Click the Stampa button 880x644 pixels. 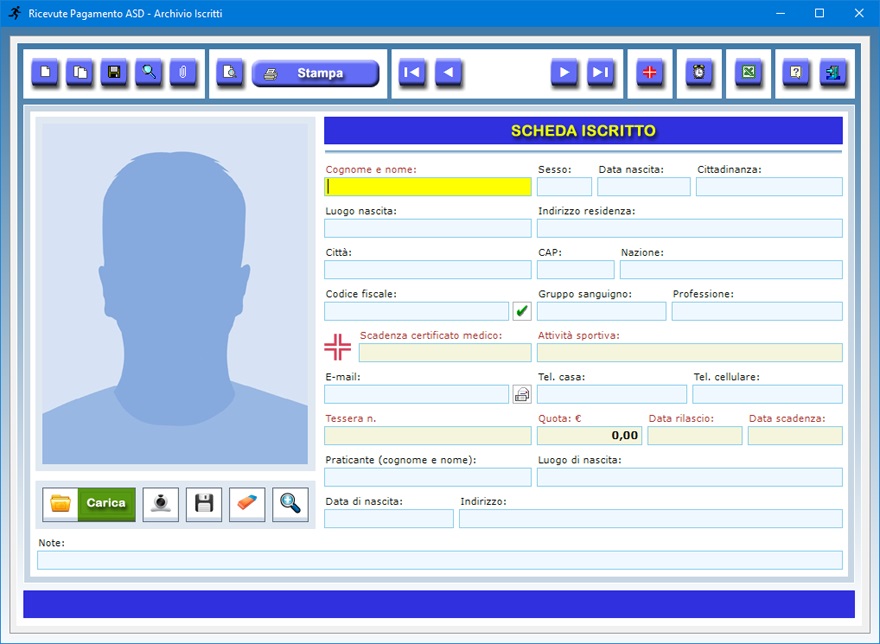click(315, 73)
